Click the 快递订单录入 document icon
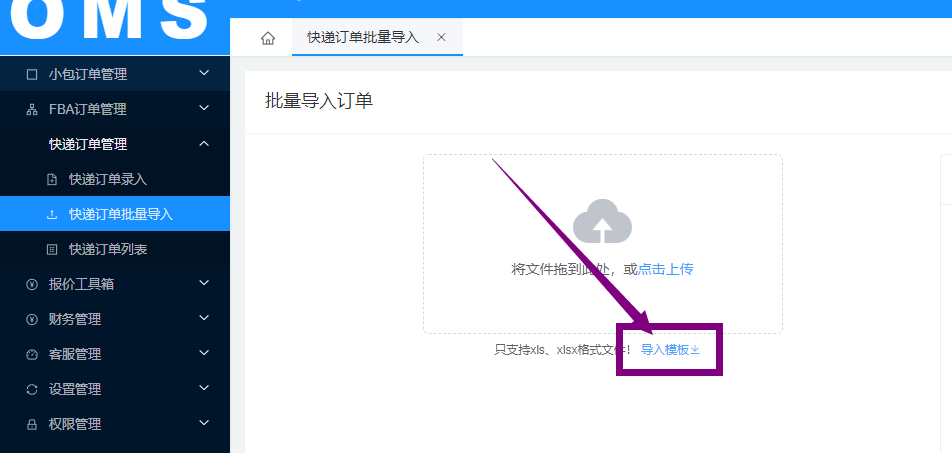952x453 pixels. click(x=52, y=179)
